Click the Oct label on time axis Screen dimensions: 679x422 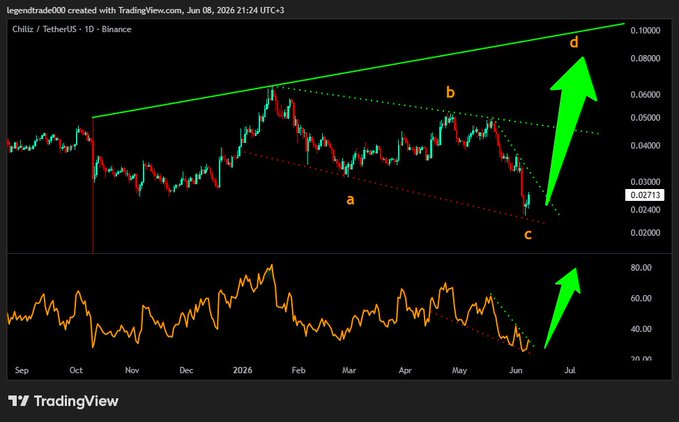tap(76, 370)
